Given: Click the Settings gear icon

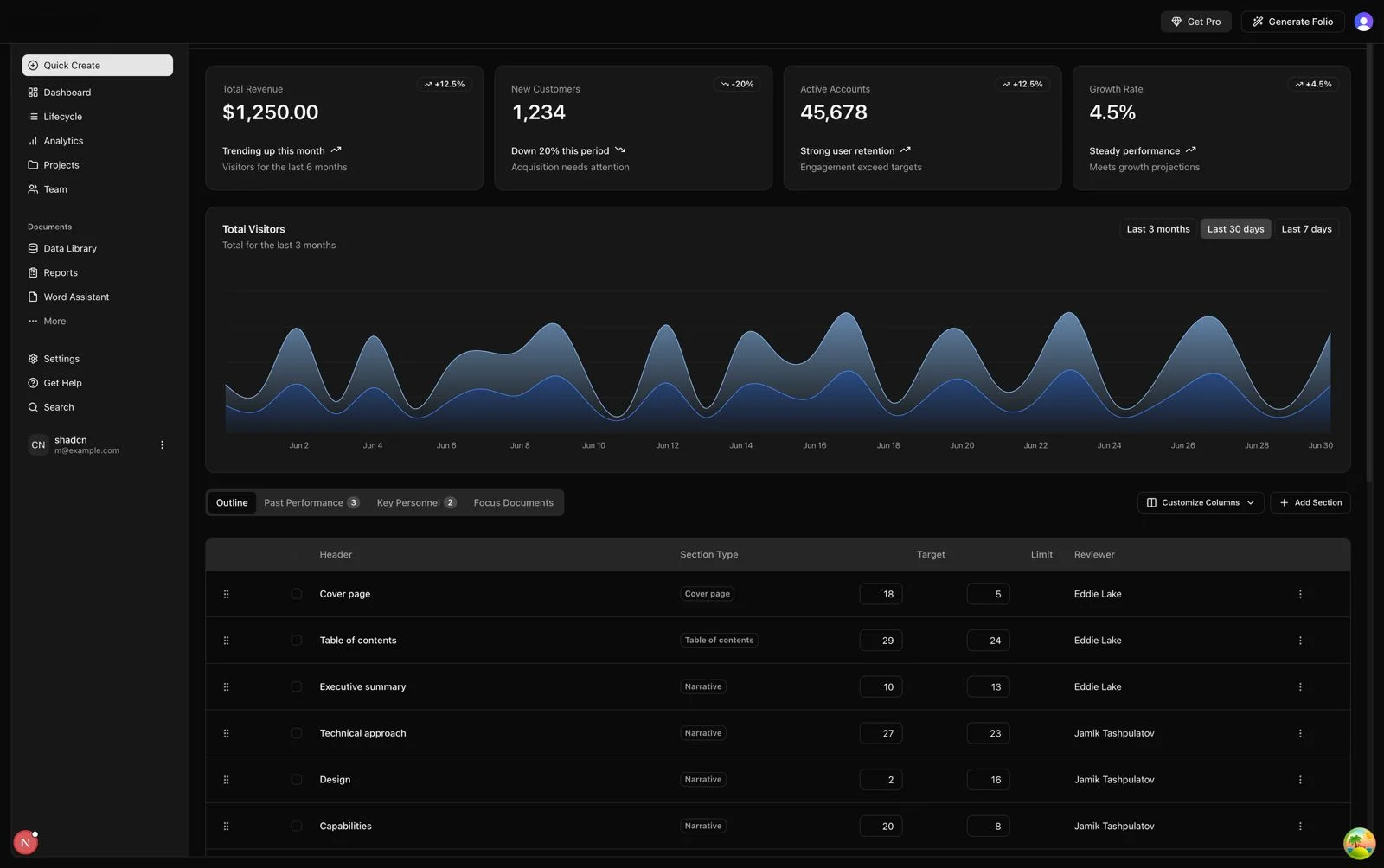Looking at the screenshot, I should click(x=33, y=359).
